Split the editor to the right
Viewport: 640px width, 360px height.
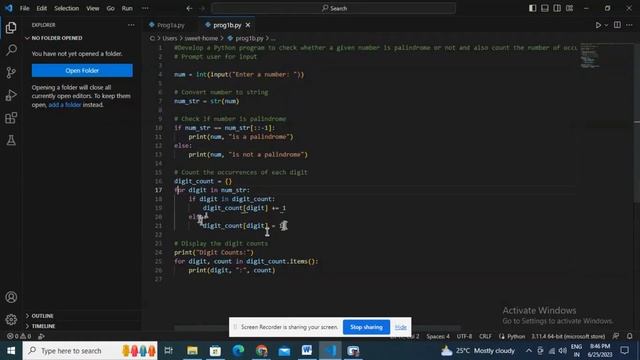pos(617,25)
